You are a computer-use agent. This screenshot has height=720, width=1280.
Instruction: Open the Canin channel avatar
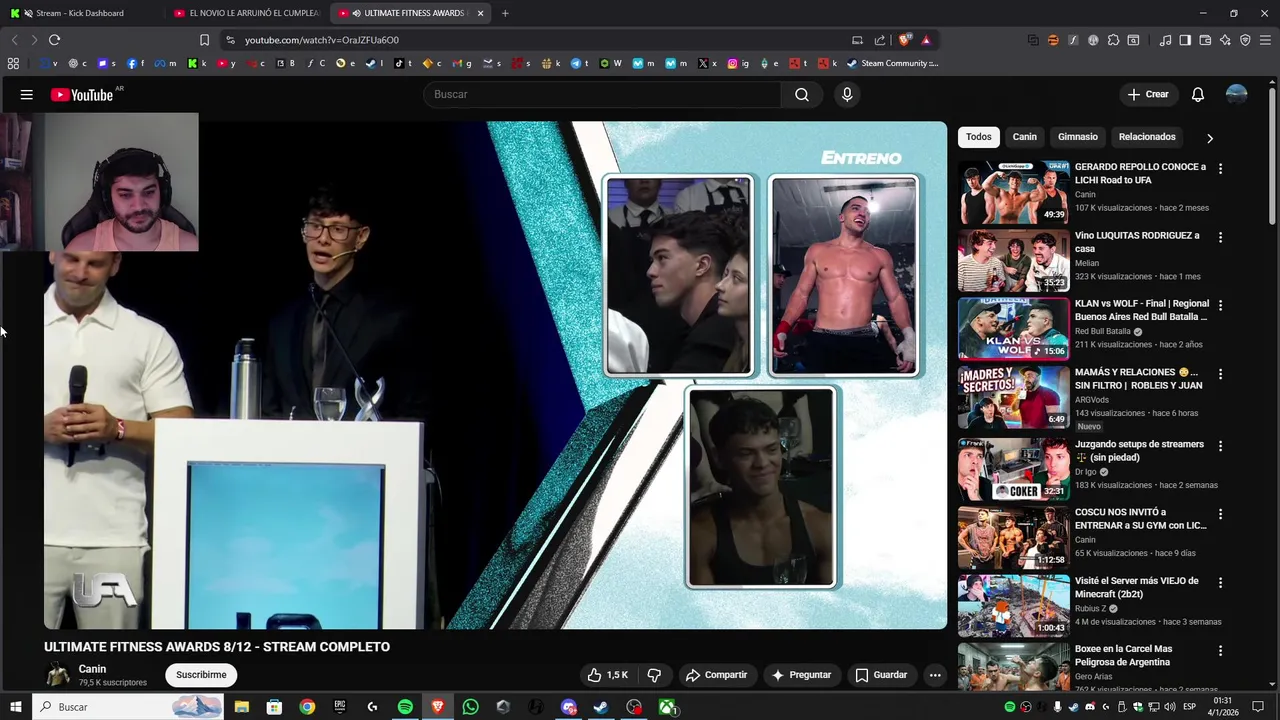click(58, 675)
